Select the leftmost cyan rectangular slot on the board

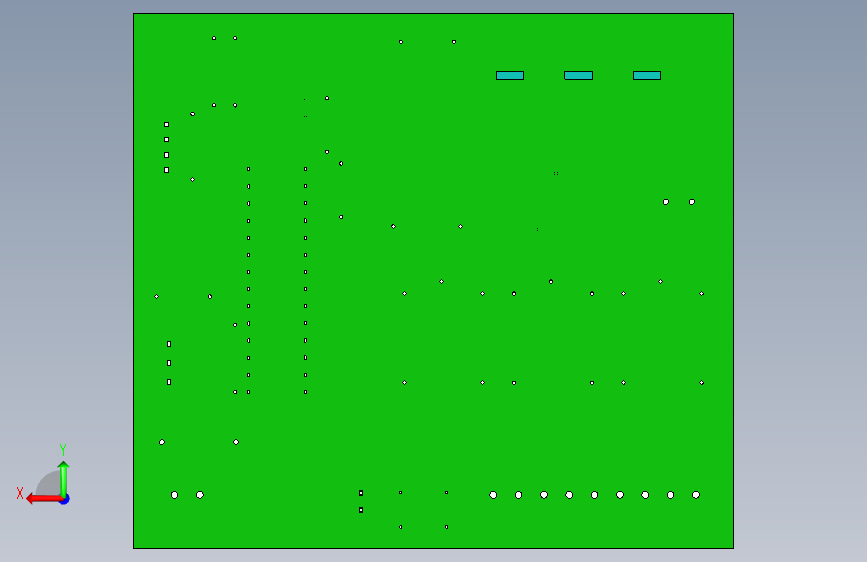click(510, 75)
